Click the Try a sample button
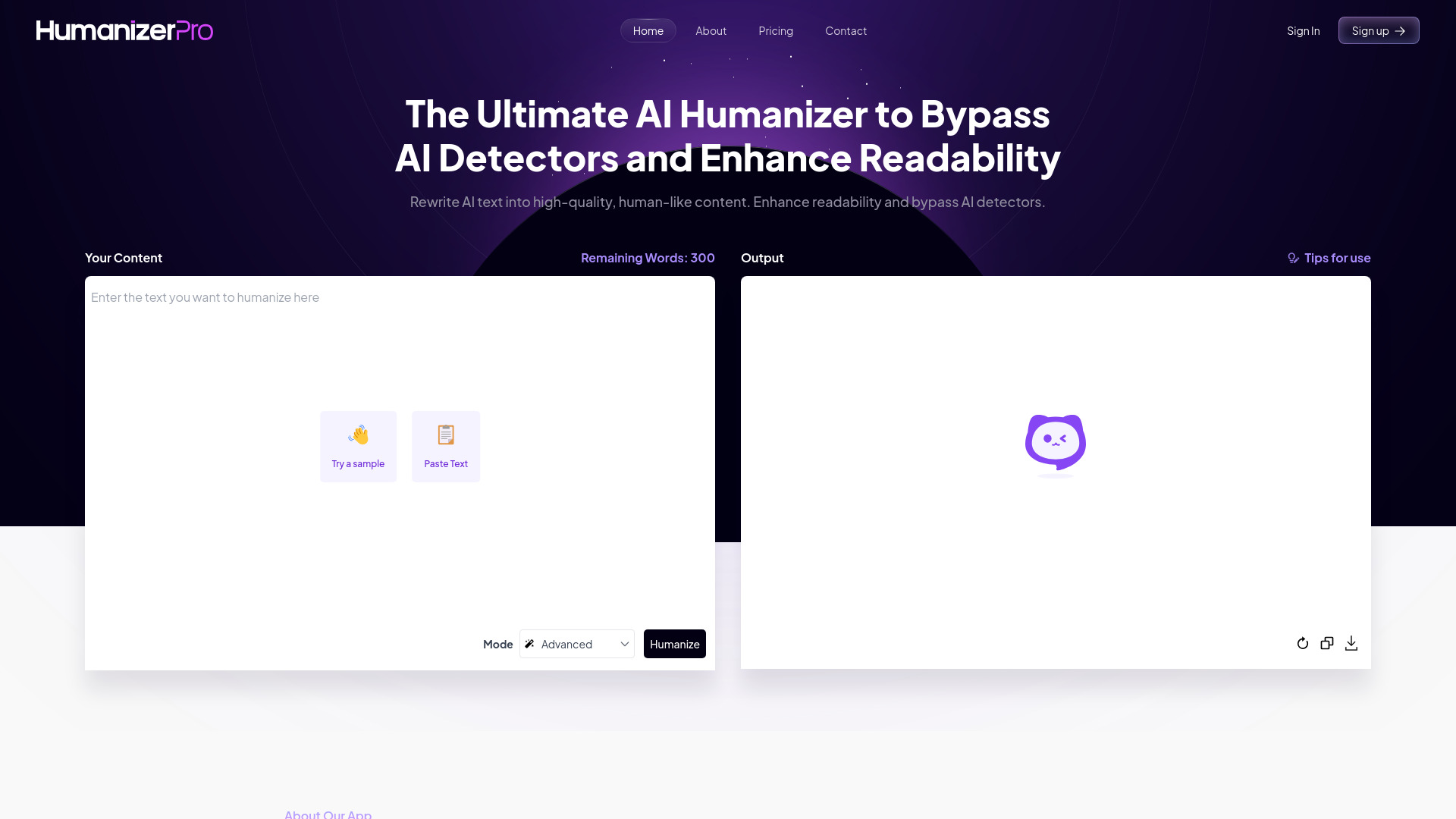1456x819 pixels. click(x=358, y=446)
